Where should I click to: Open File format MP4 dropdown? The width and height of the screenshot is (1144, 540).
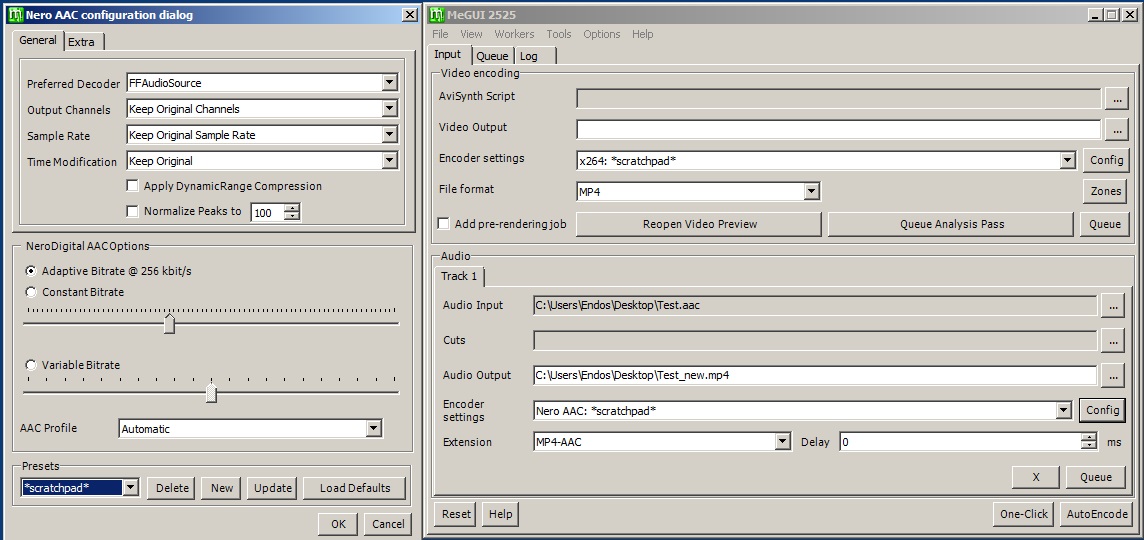(x=811, y=192)
